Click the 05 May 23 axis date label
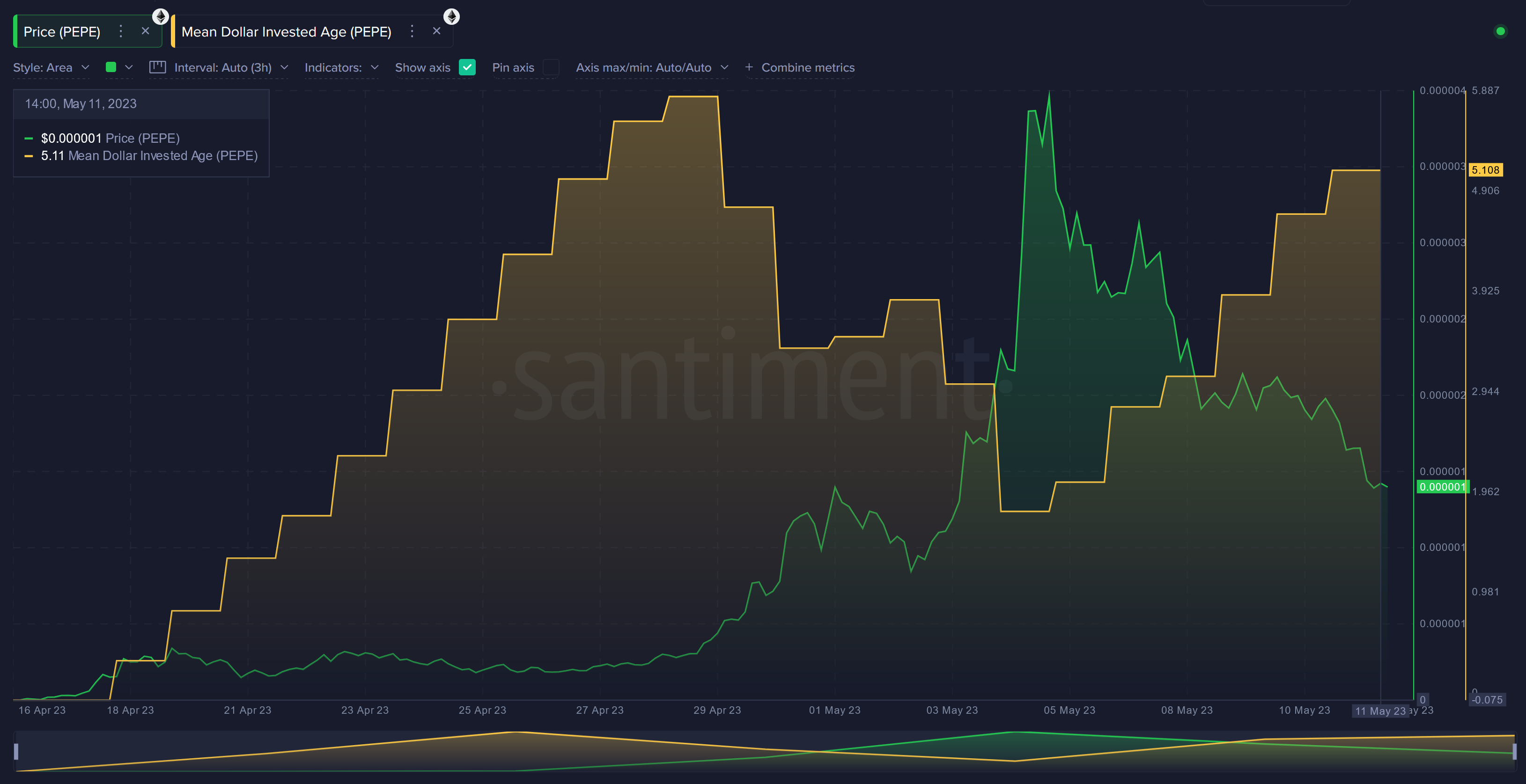 click(x=1069, y=710)
